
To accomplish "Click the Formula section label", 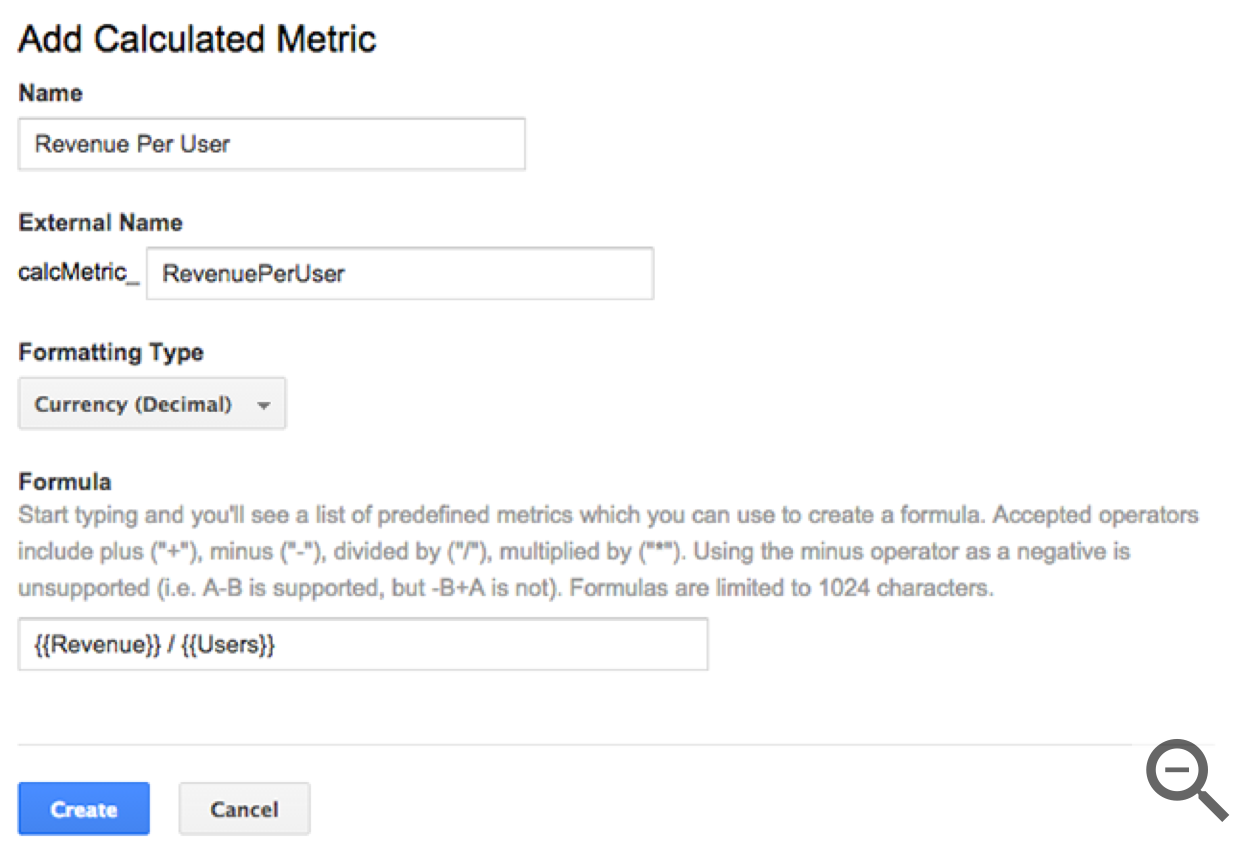I will (64, 481).
